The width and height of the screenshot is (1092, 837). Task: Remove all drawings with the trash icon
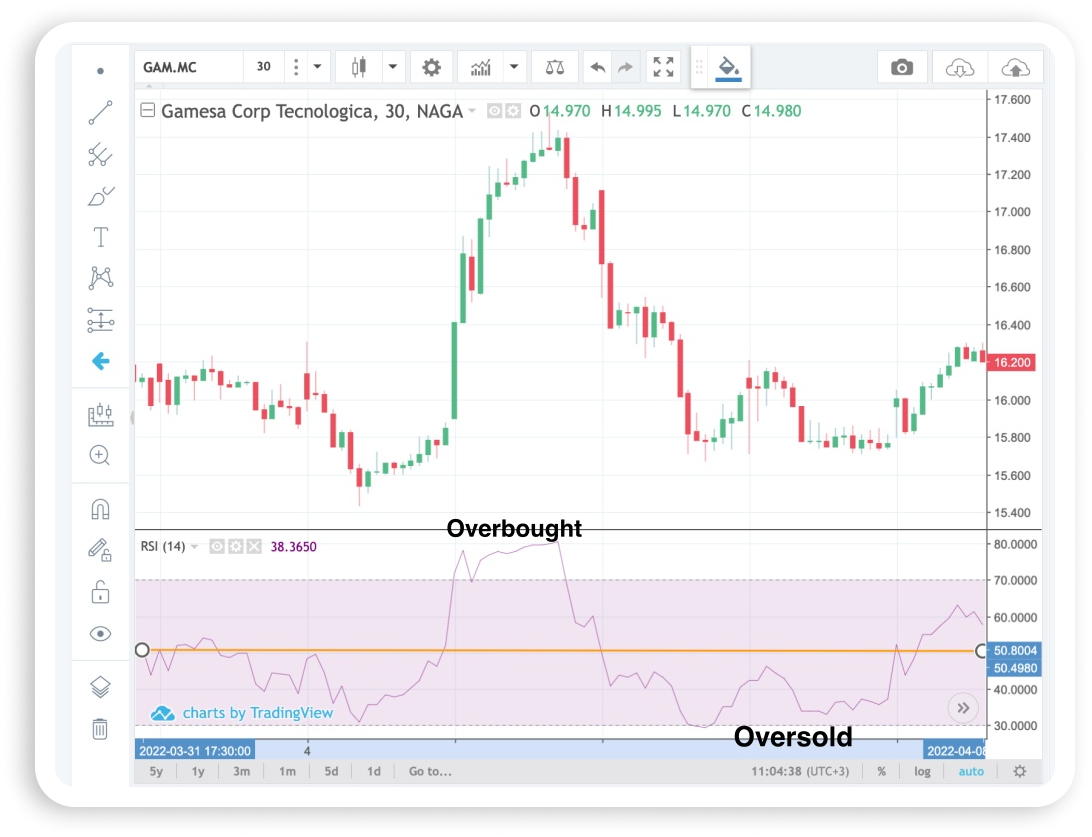pyautogui.click(x=99, y=730)
